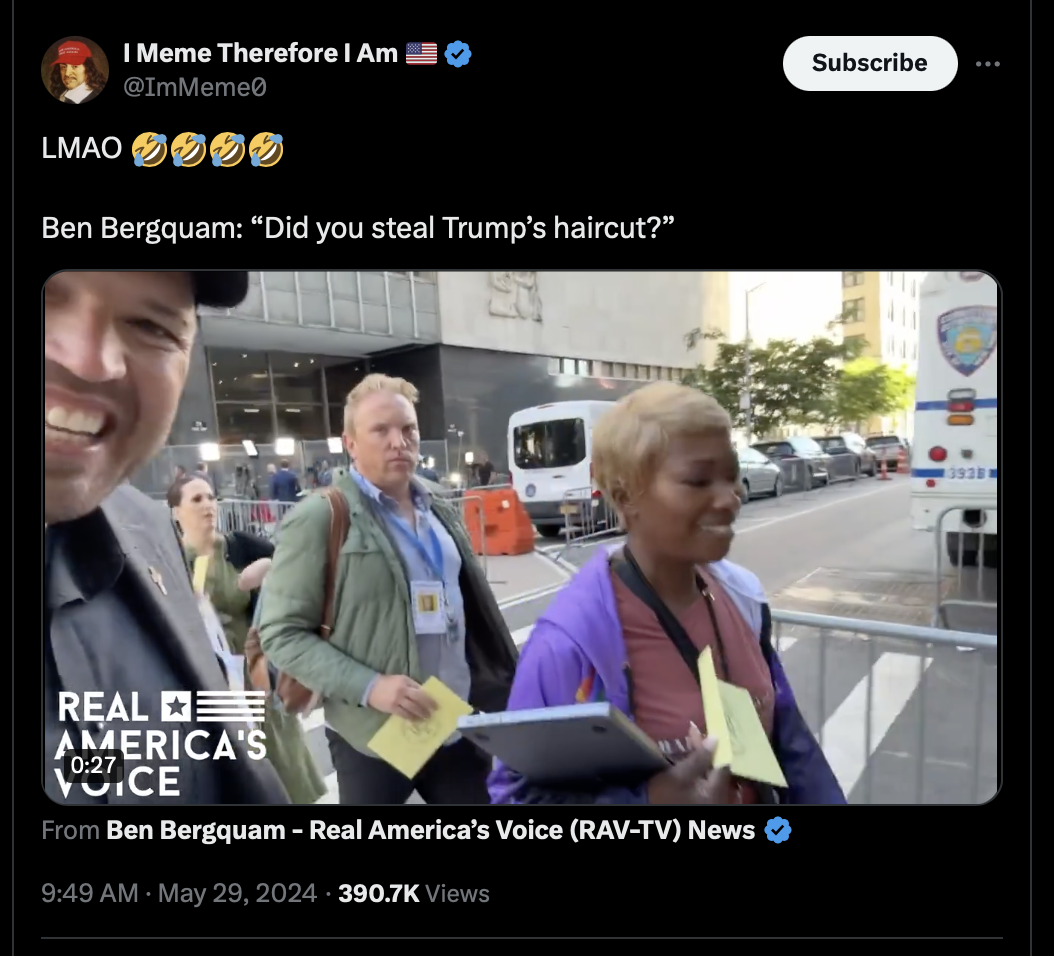
Task: Click the blue verified badge beside account name
Action: (458, 54)
